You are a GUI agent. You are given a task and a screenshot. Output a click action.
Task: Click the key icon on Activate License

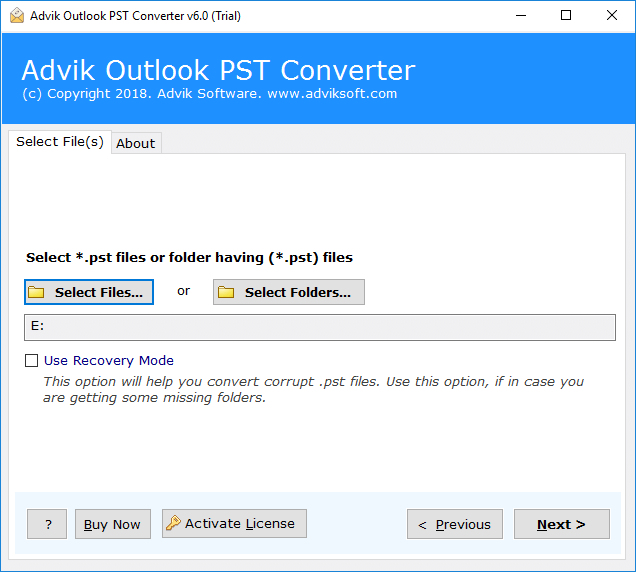pos(173,523)
